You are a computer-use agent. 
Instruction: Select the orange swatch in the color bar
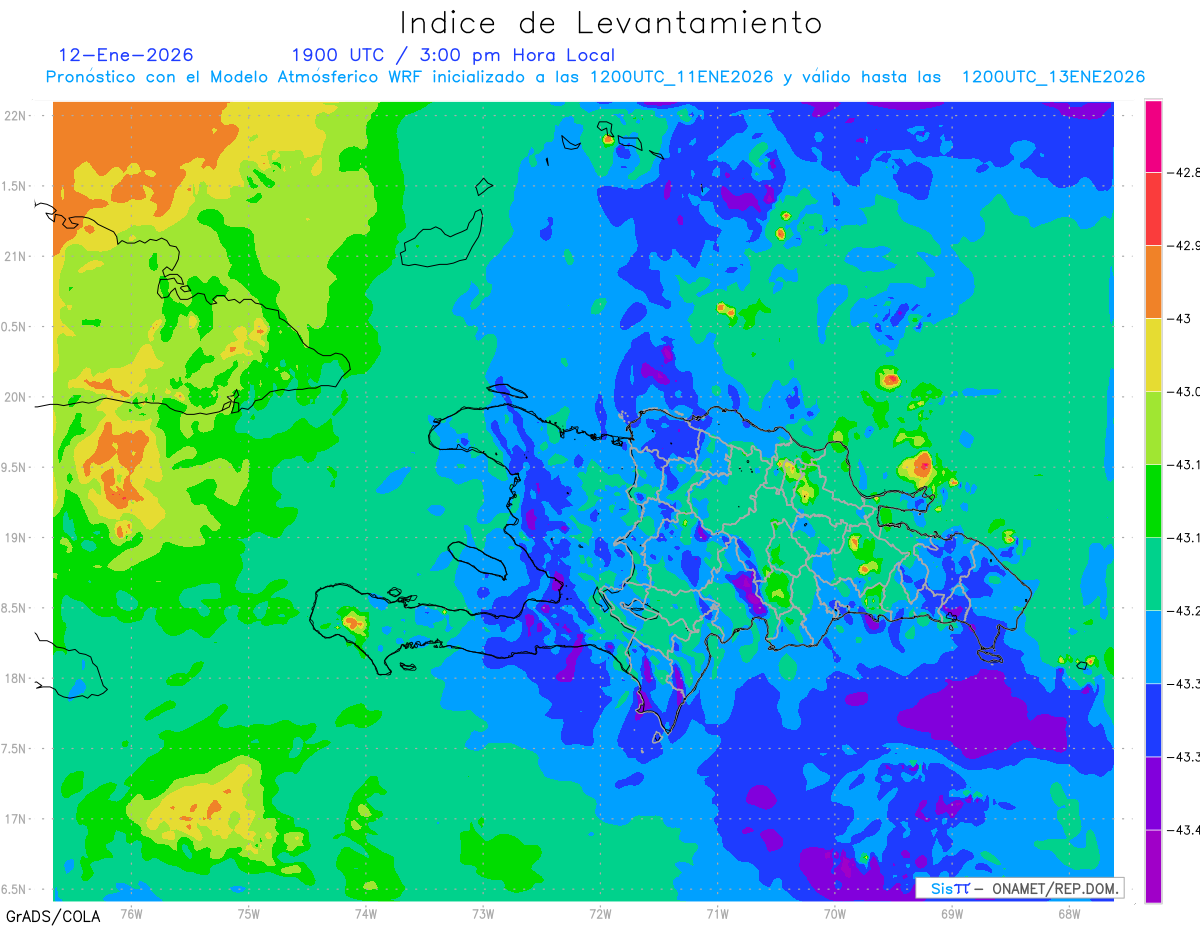pyautogui.click(x=1153, y=282)
